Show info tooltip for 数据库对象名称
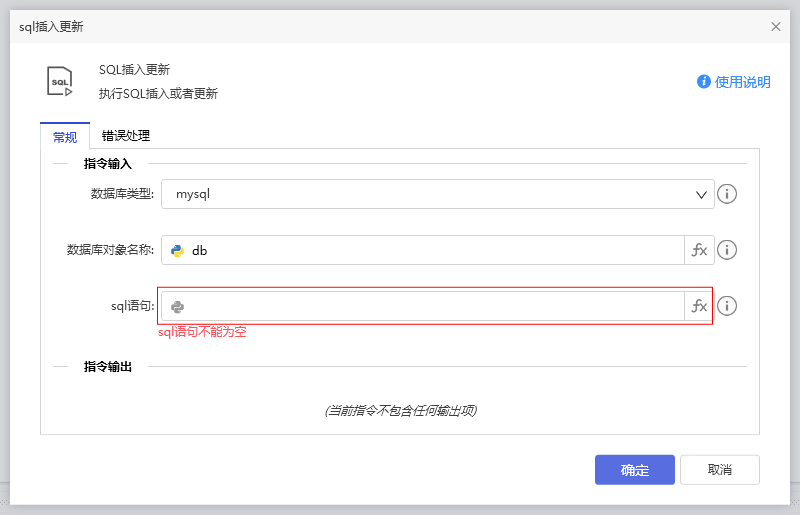 pyautogui.click(x=728, y=250)
